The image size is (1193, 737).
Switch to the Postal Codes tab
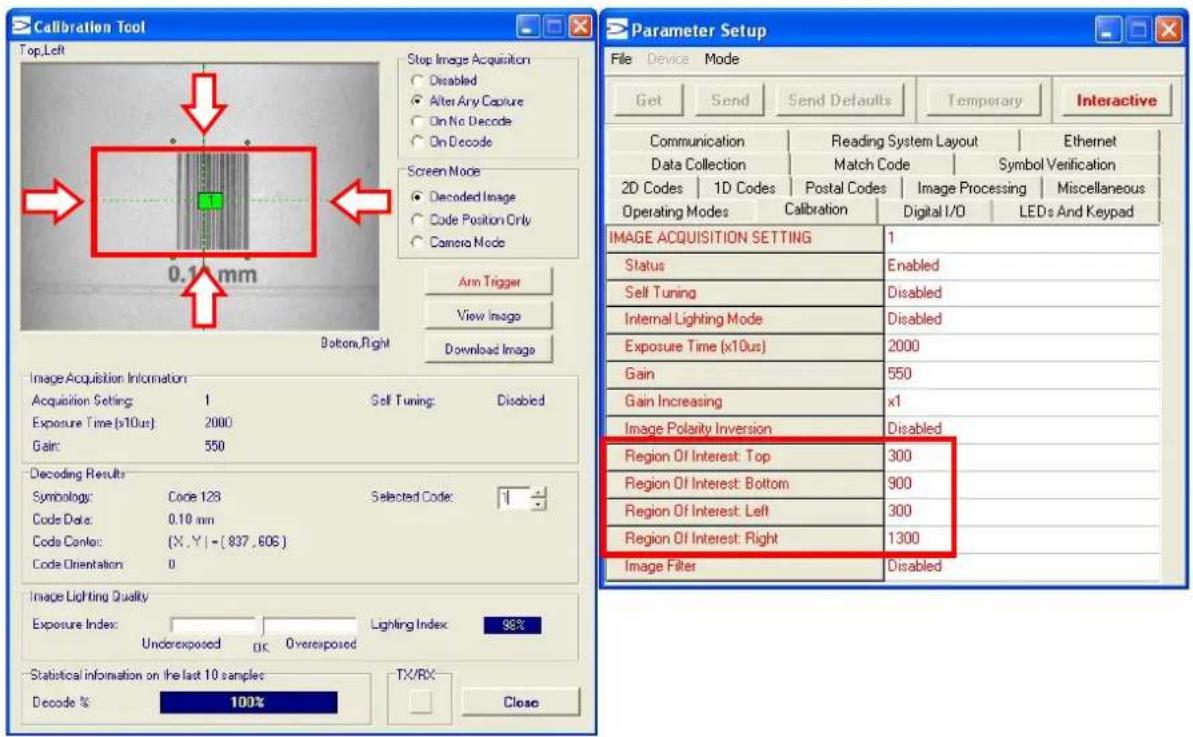click(845, 188)
